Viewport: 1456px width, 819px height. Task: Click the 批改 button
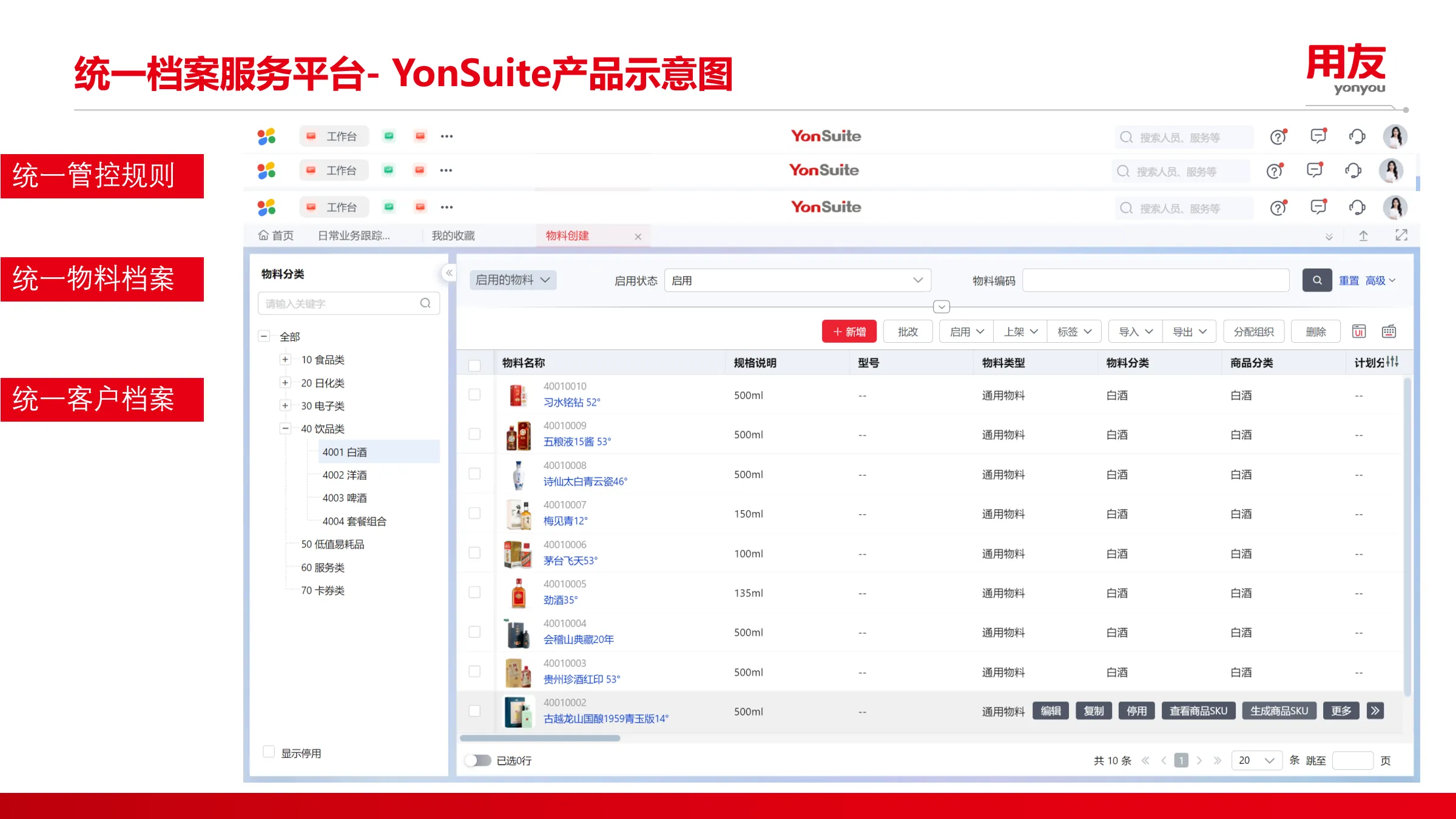click(908, 332)
